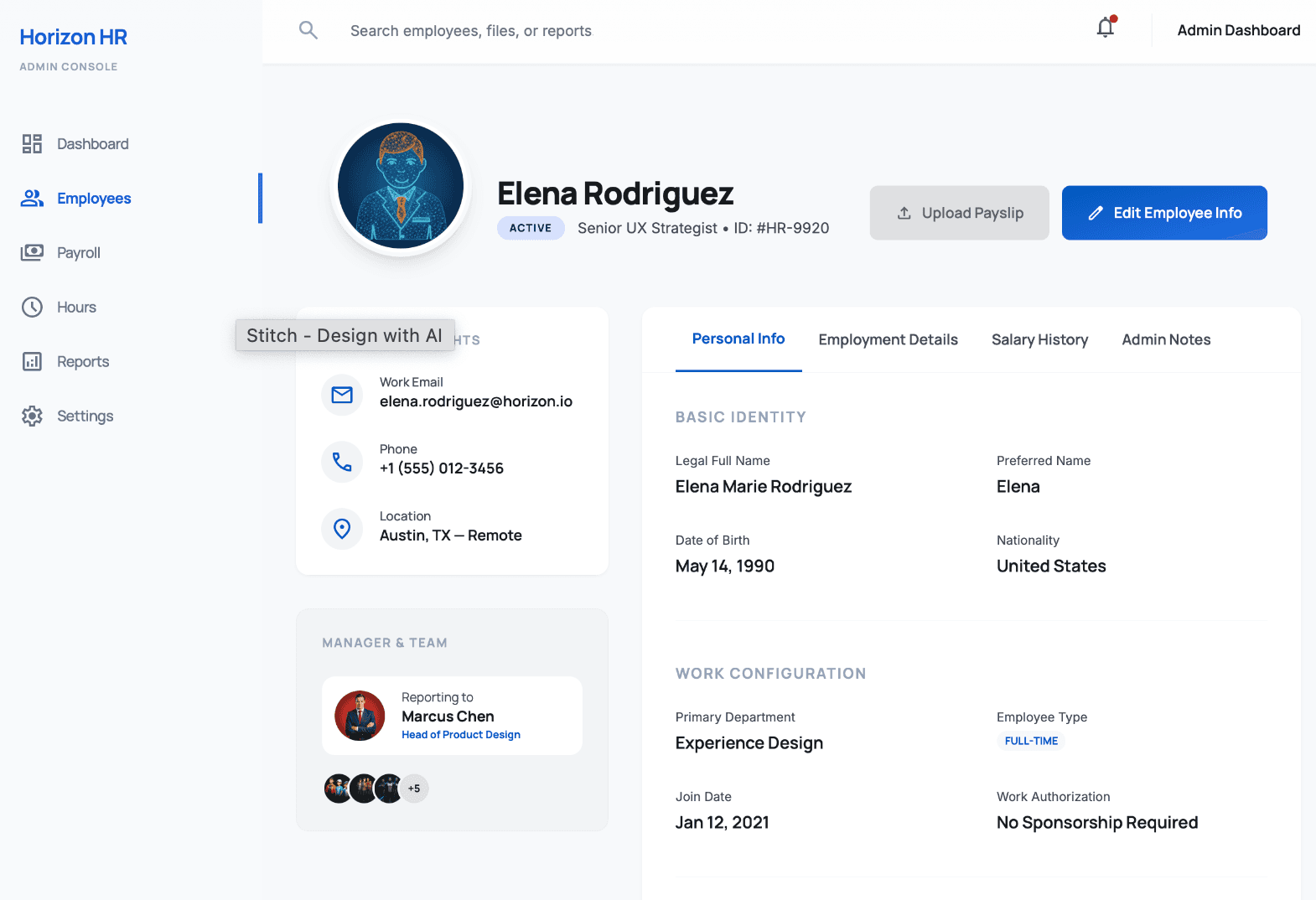This screenshot has width=1316, height=900.
Task: Click the Head of Product Design link
Action: click(x=461, y=735)
